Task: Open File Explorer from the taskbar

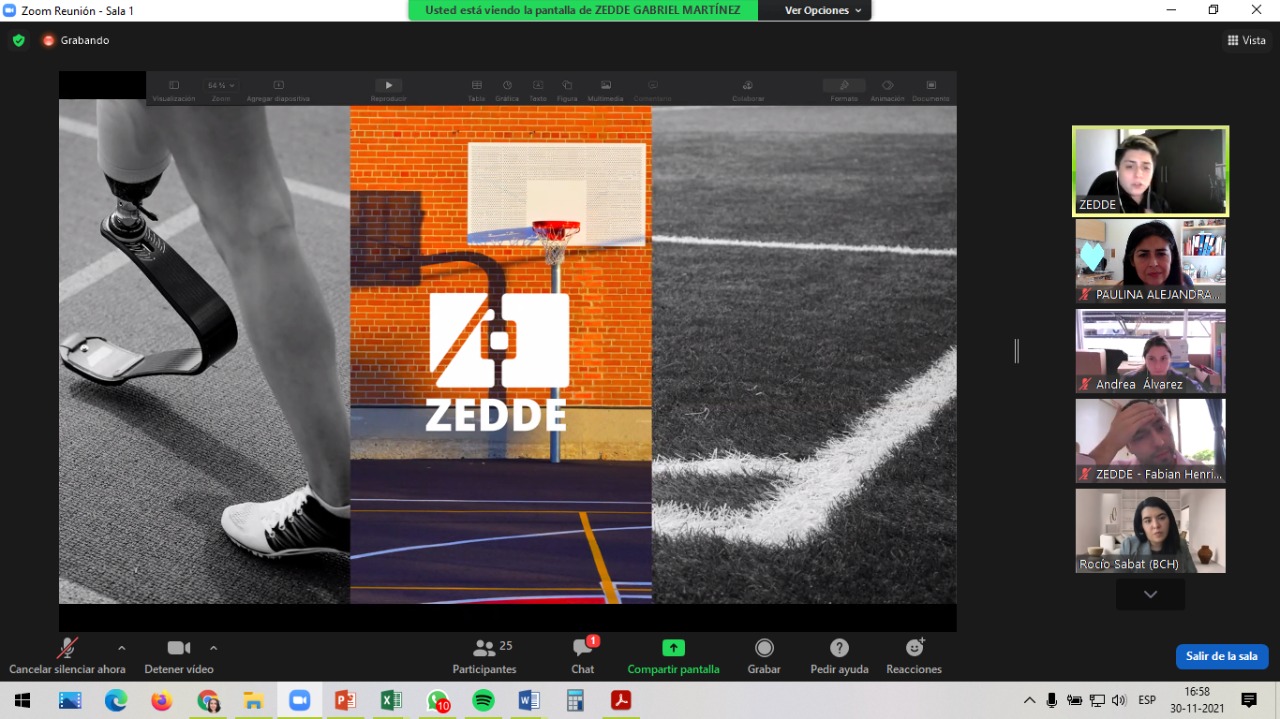Action: [x=254, y=700]
